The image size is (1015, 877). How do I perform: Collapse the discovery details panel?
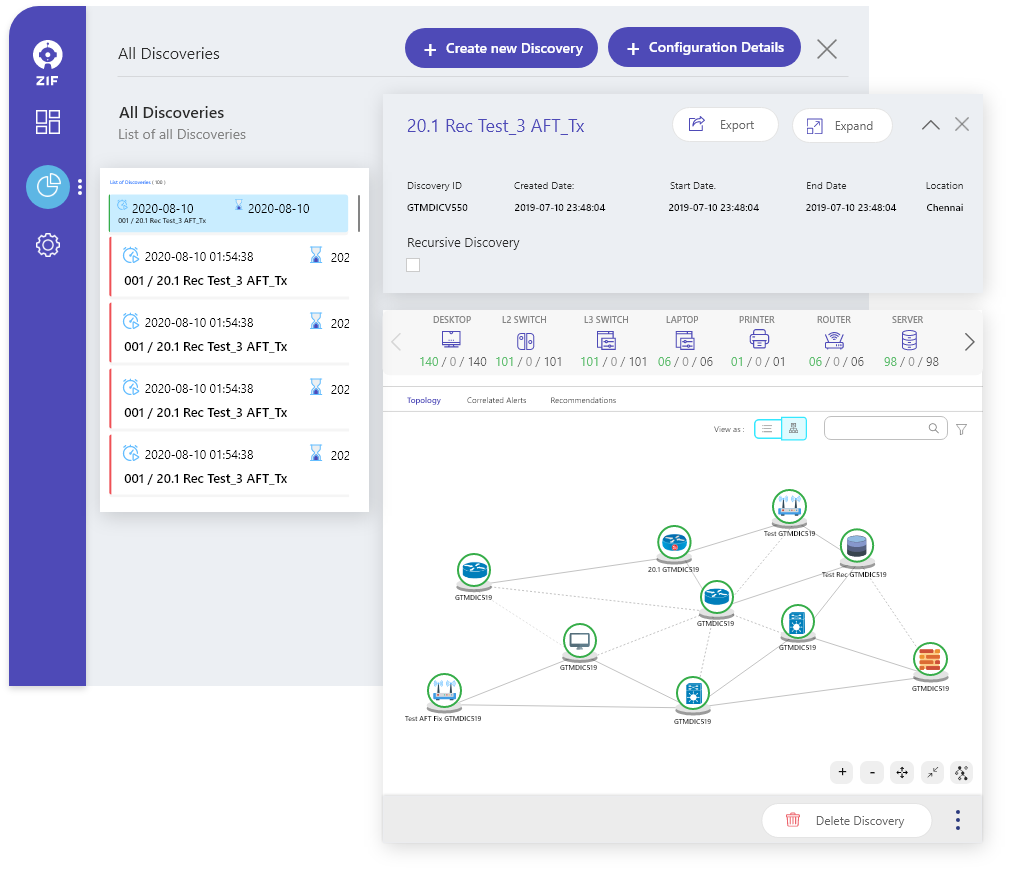pos(930,125)
